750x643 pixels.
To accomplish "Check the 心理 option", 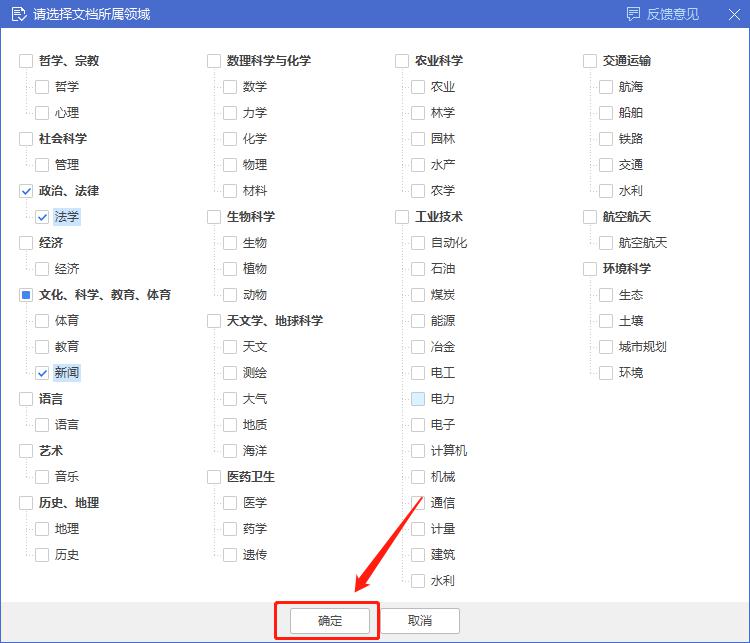I will click(x=42, y=113).
